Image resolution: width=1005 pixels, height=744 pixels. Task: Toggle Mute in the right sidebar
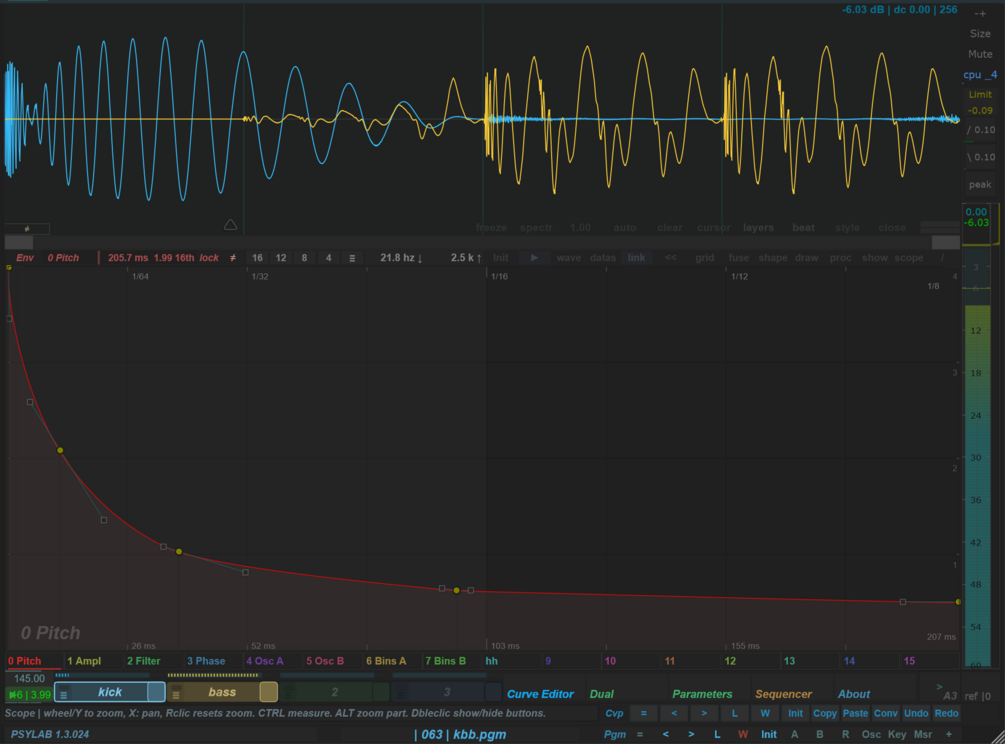point(980,54)
